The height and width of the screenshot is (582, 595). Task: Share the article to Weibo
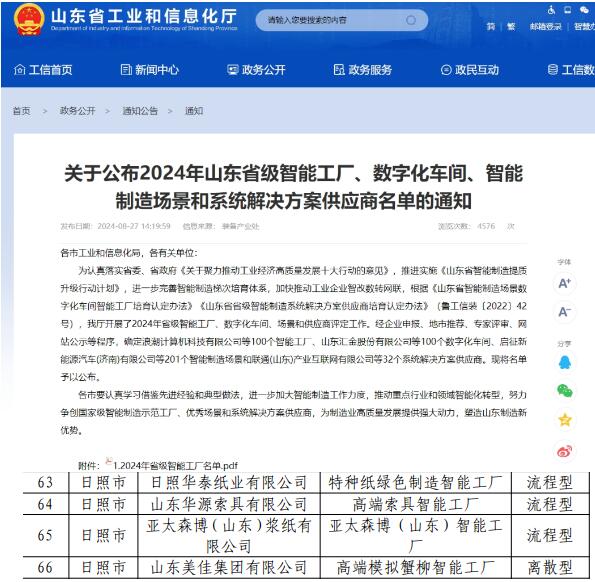pyautogui.click(x=565, y=451)
